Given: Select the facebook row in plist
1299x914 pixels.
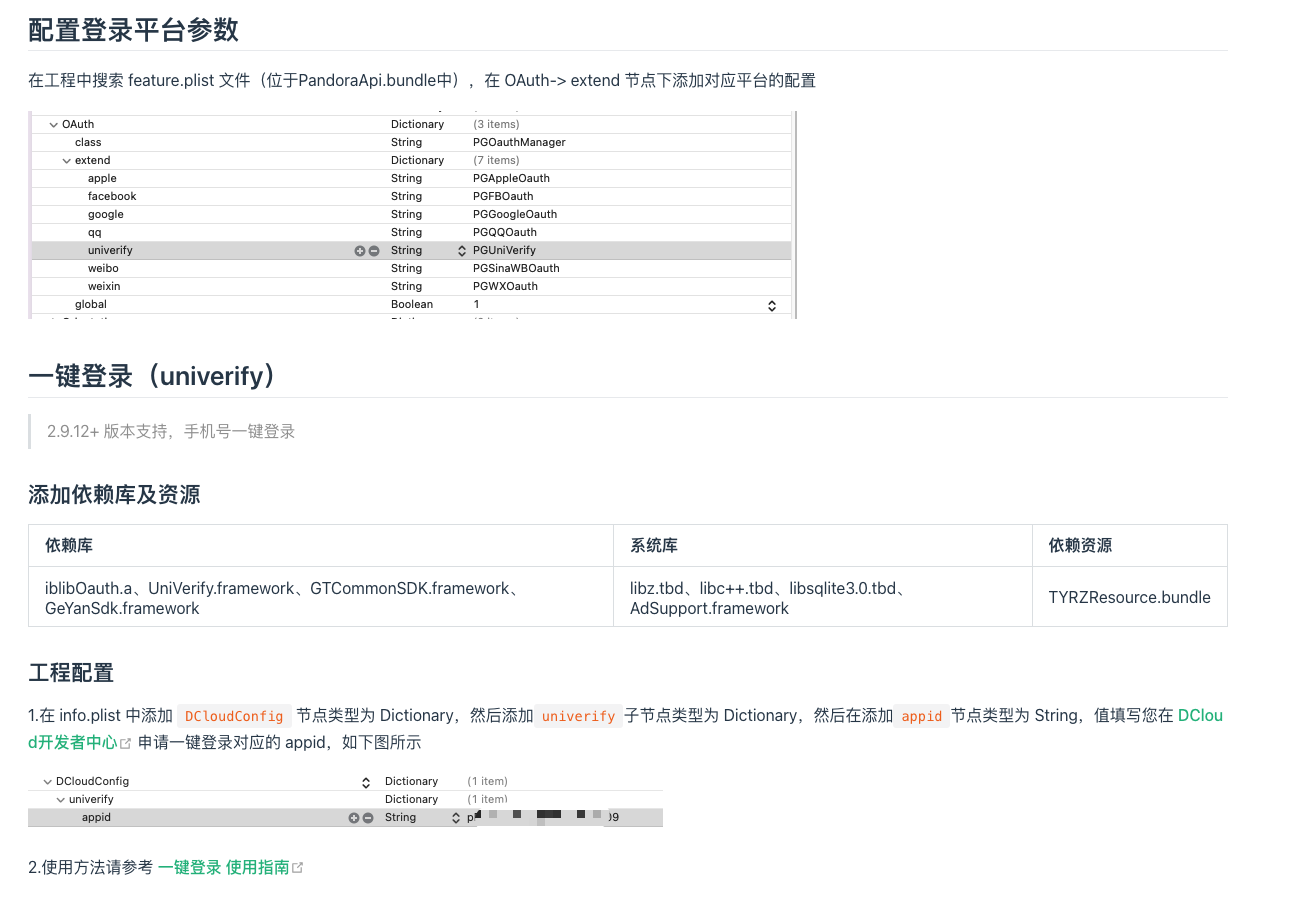Looking at the screenshot, I should point(112,197).
